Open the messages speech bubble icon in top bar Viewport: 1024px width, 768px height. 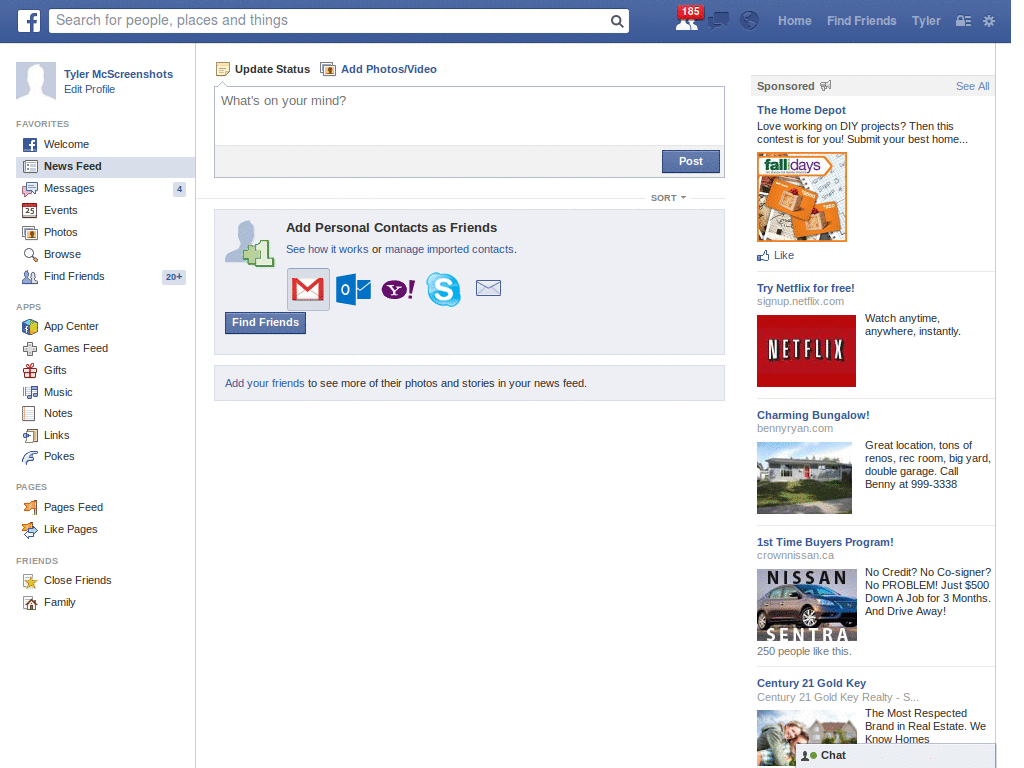click(718, 21)
